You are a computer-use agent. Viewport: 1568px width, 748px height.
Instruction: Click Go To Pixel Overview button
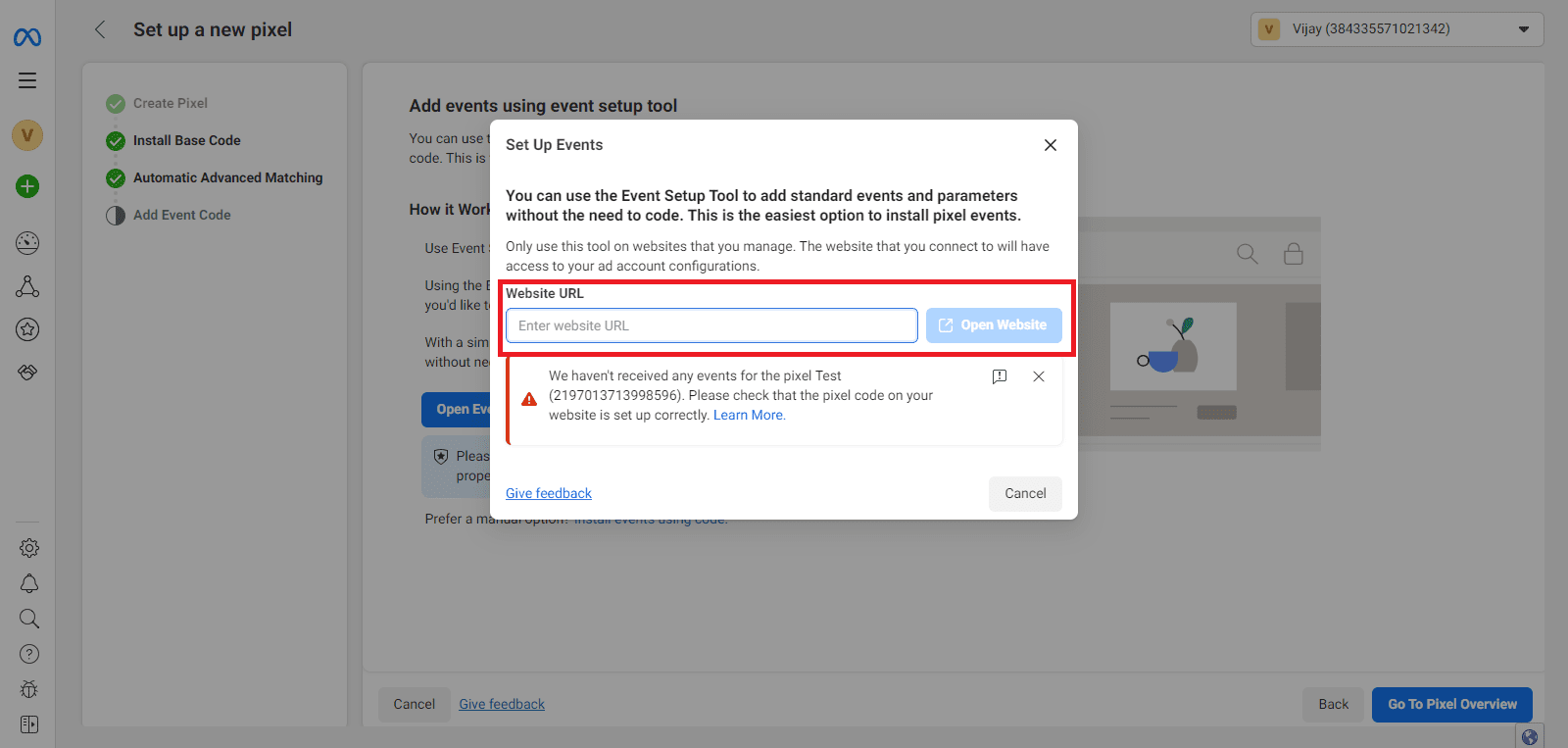click(x=1452, y=704)
